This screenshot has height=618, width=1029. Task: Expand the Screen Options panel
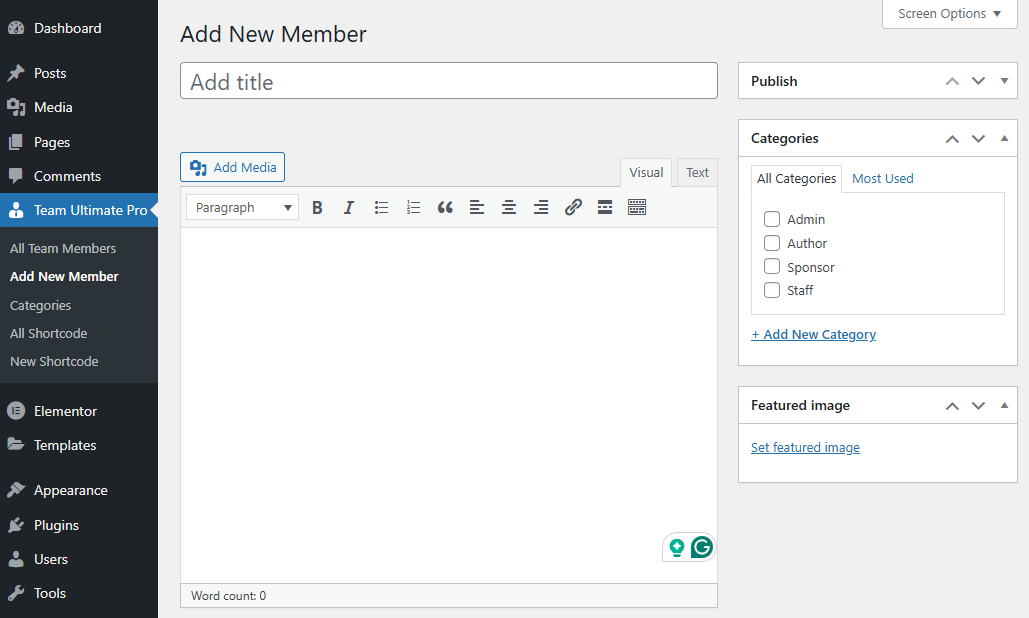[x=949, y=14]
